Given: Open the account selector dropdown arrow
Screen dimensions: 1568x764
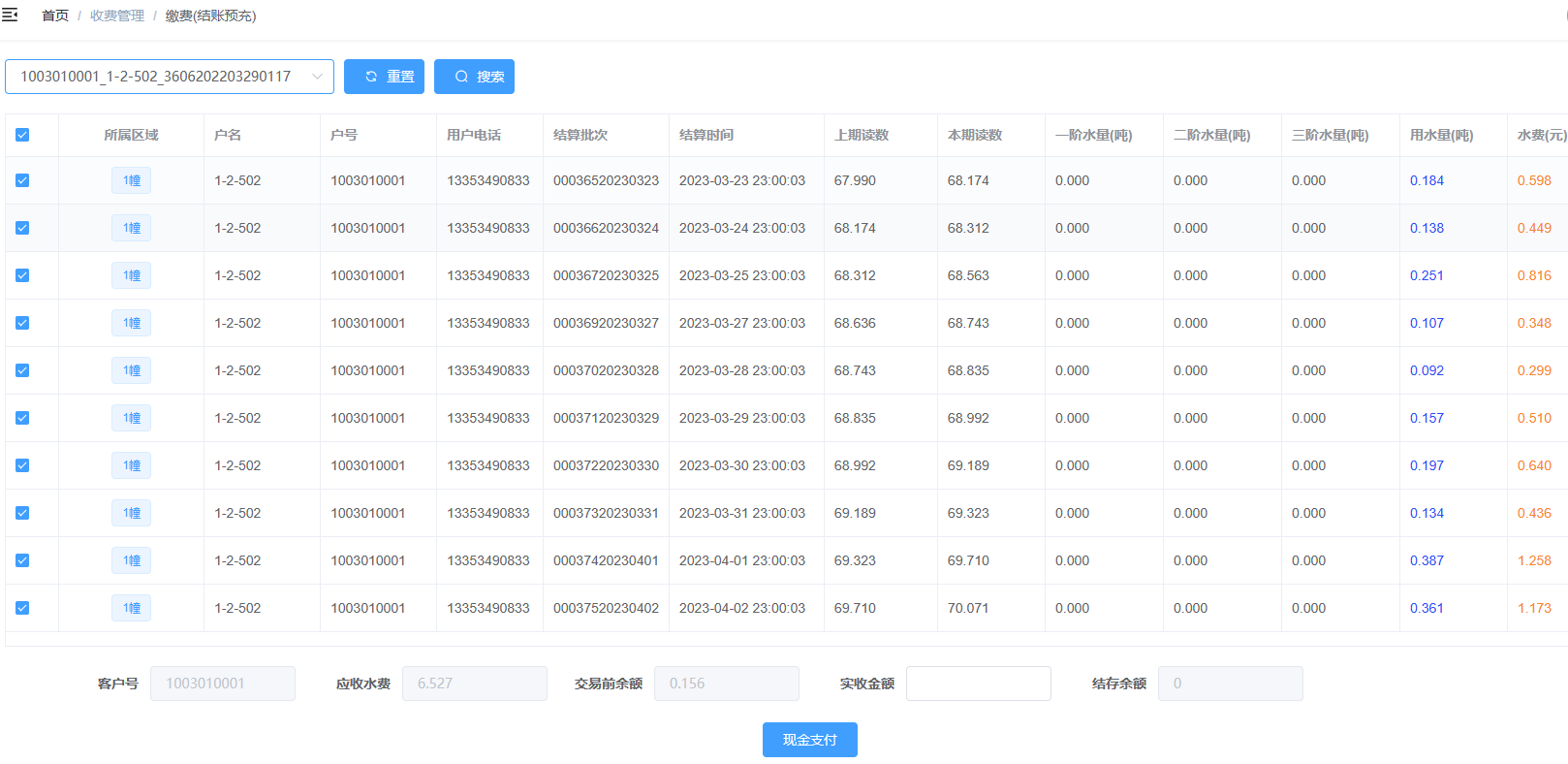Looking at the screenshot, I should click(x=317, y=77).
